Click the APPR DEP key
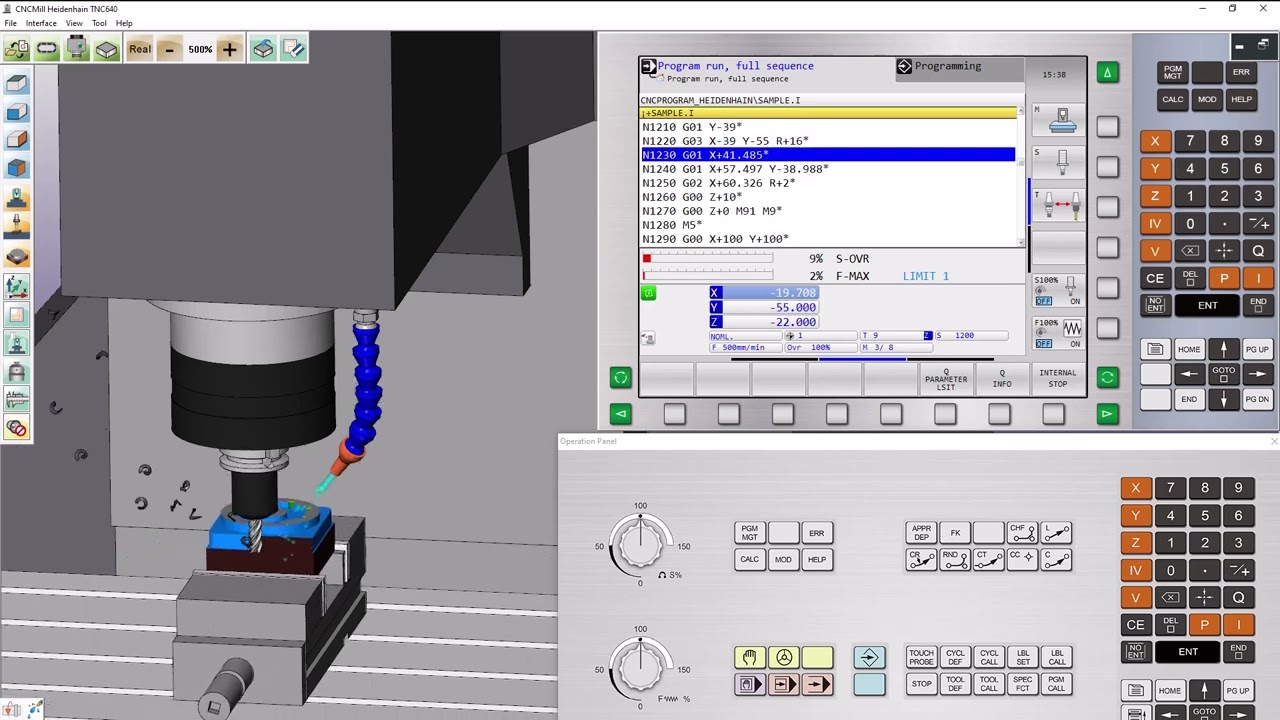This screenshot has height=720, width=1280. coord(921,533)
